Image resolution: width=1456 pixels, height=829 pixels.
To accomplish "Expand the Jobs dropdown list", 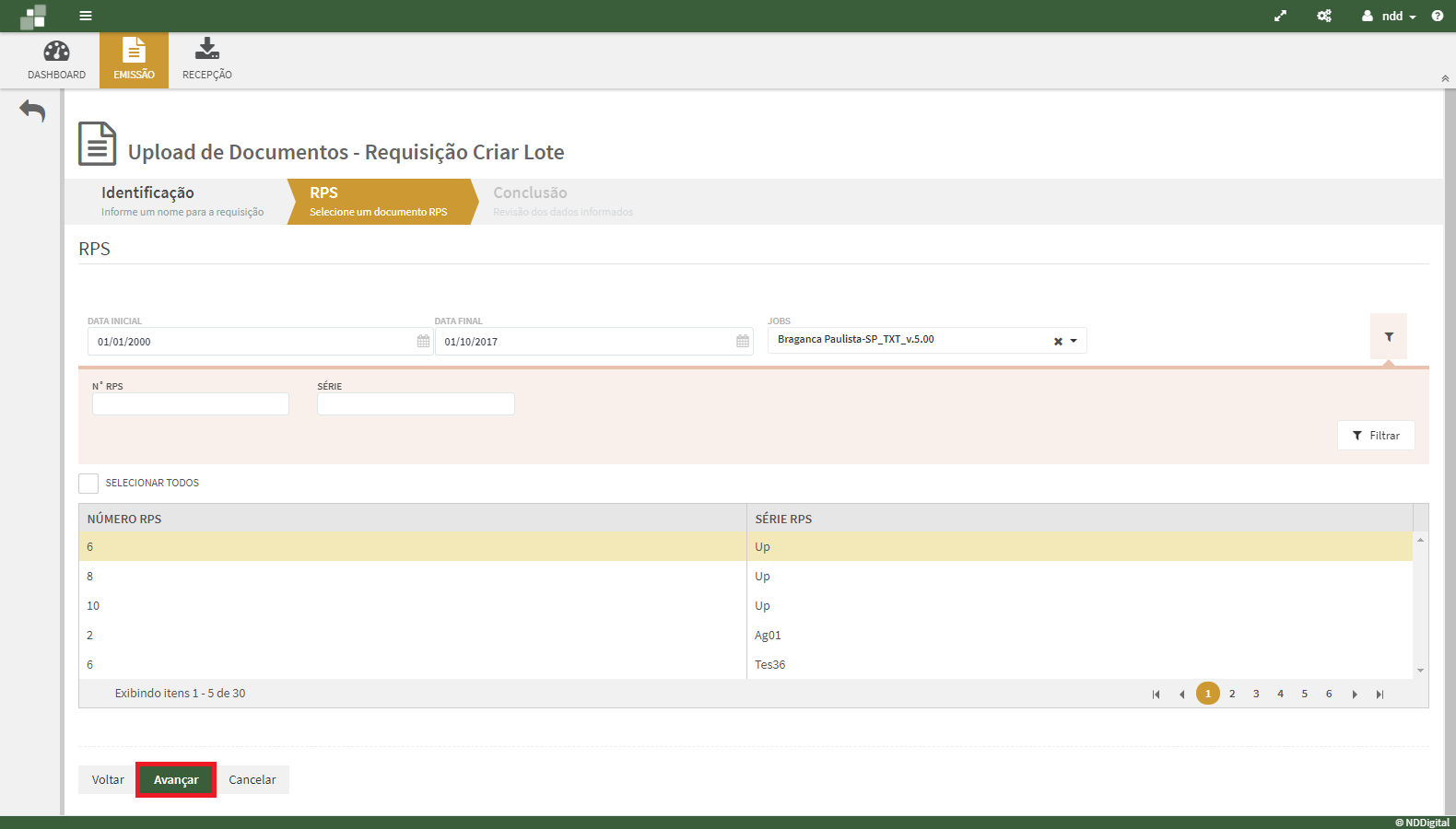I will pyautogui.click(x=1074, y=342).
